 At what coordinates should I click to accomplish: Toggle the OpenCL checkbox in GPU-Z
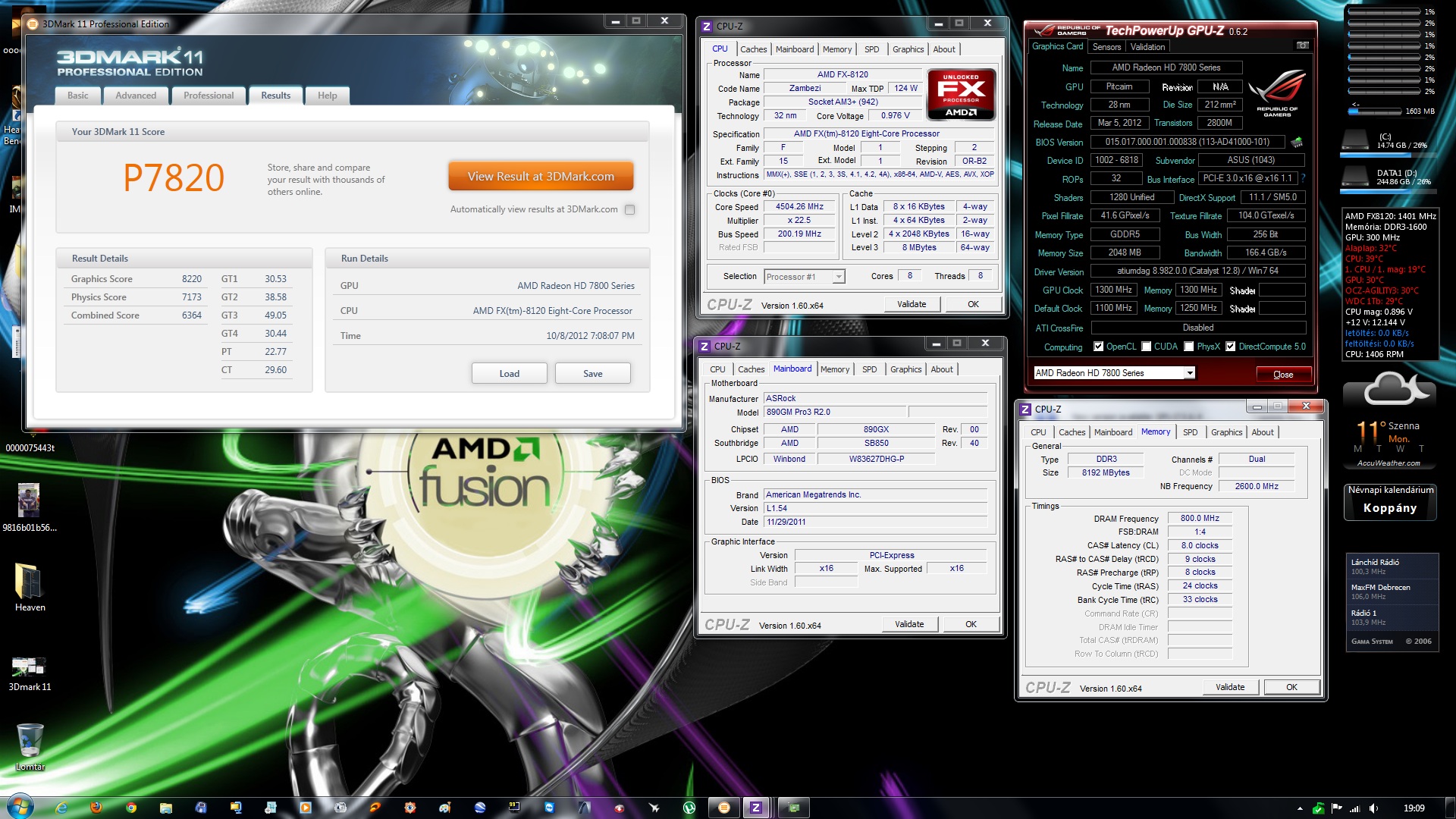click(x=1098, y=347)
